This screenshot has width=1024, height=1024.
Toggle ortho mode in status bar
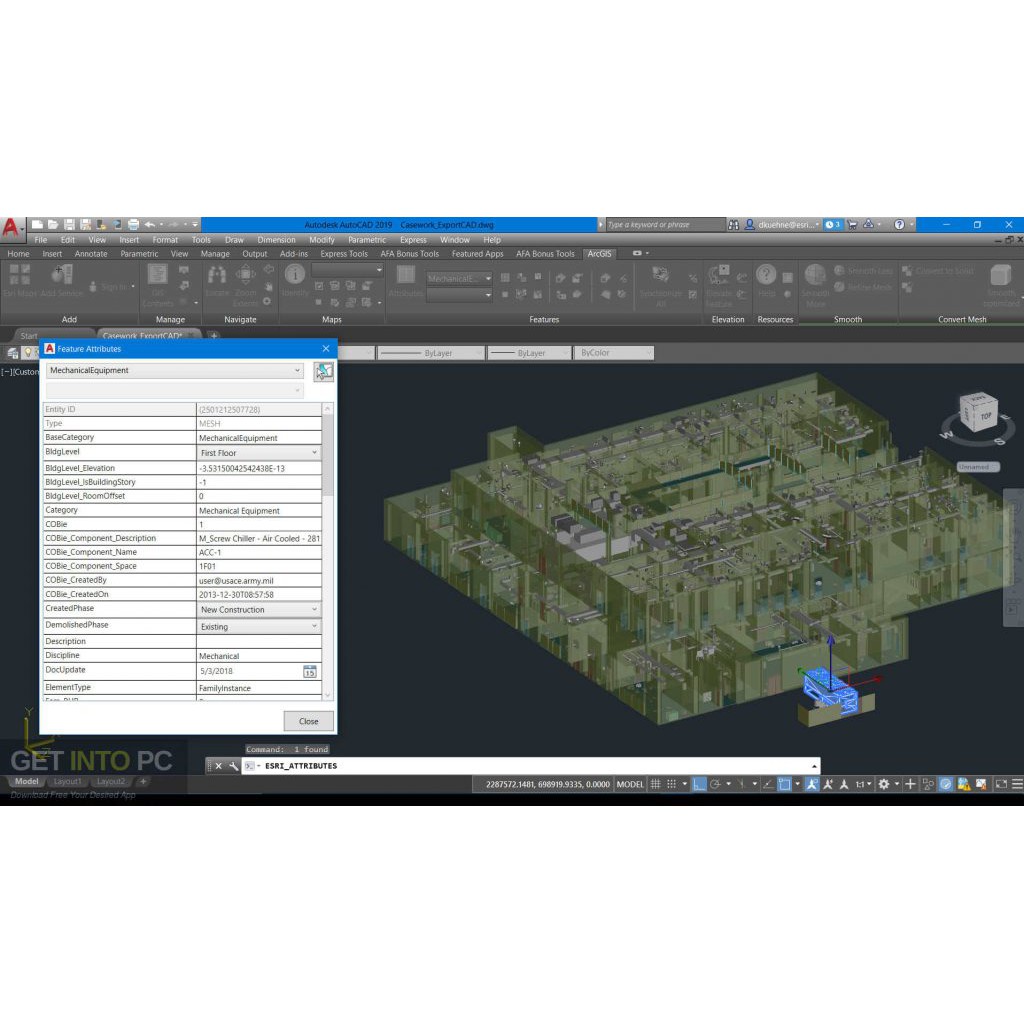pos(700,784)
